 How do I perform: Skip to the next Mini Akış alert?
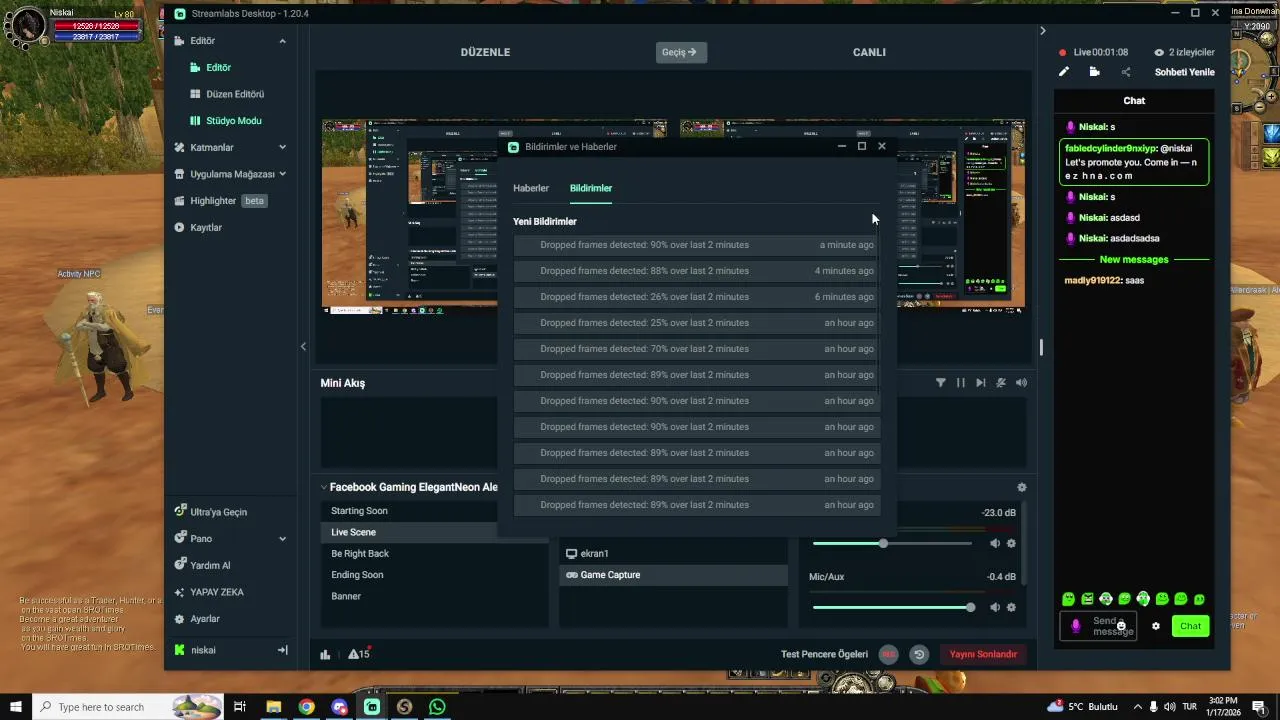point(981,383)
